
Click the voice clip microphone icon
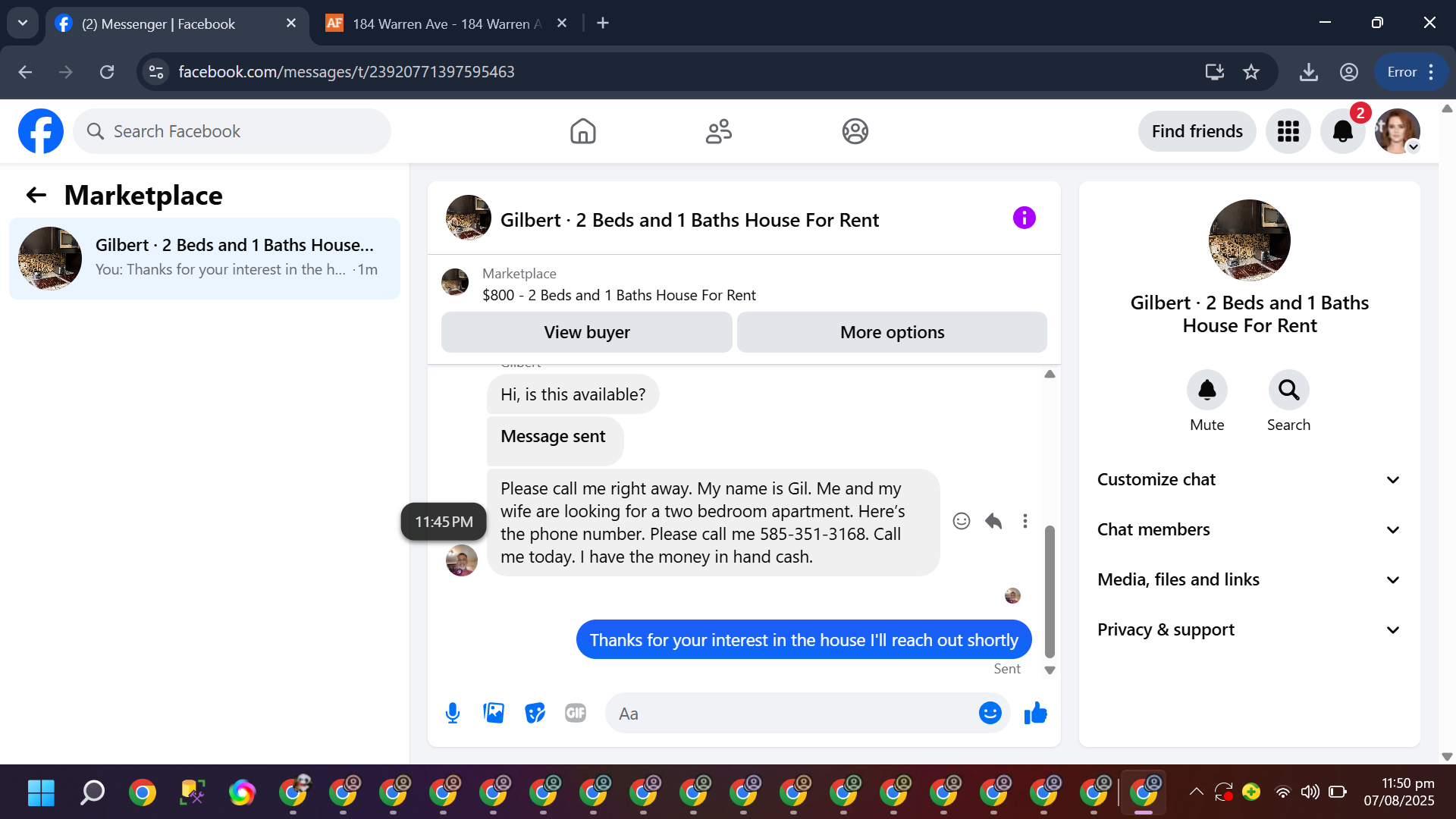pos(453,714)
